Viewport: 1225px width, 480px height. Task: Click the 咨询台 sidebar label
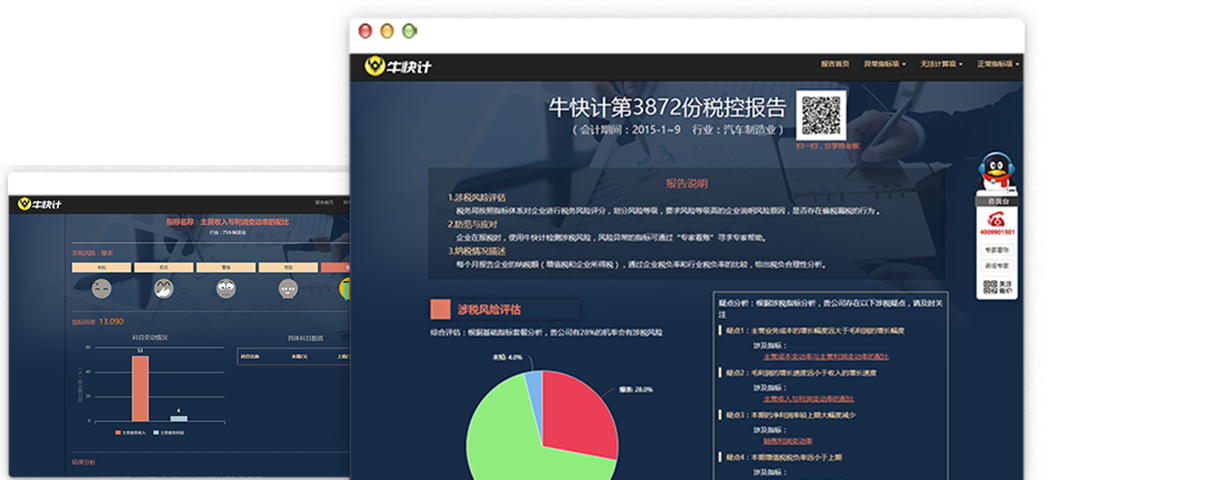tap(996, 201)
